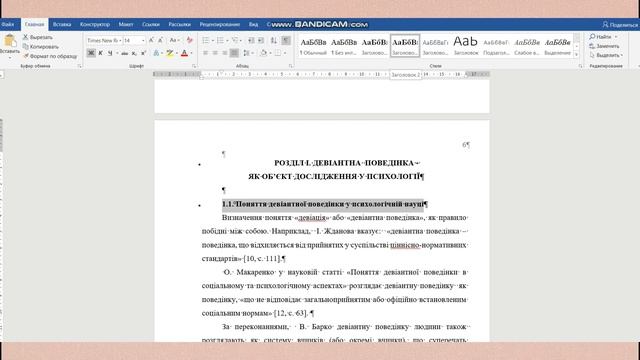Click the multilevel list icon

235,40
